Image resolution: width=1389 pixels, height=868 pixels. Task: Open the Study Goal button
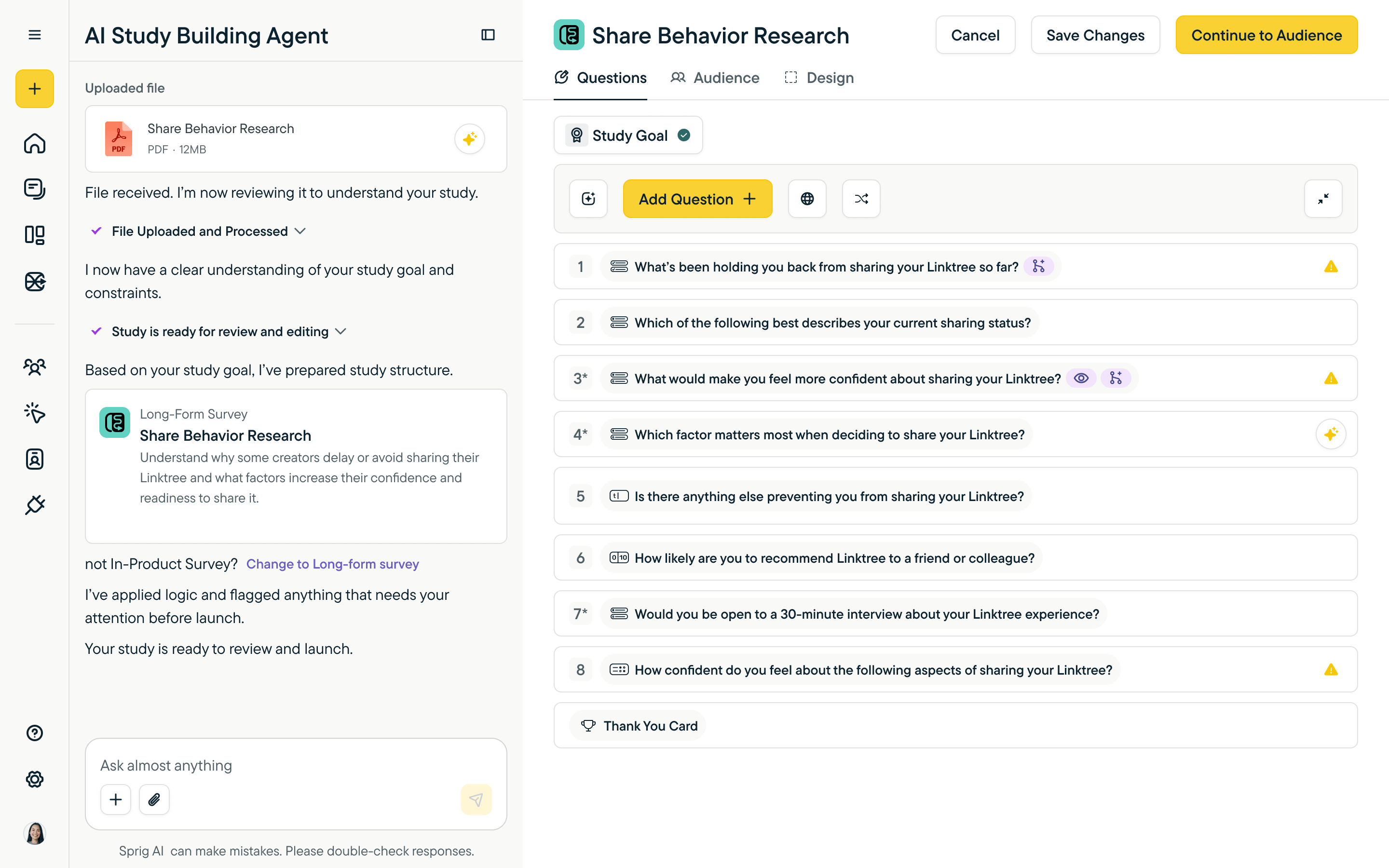[628, 135]
